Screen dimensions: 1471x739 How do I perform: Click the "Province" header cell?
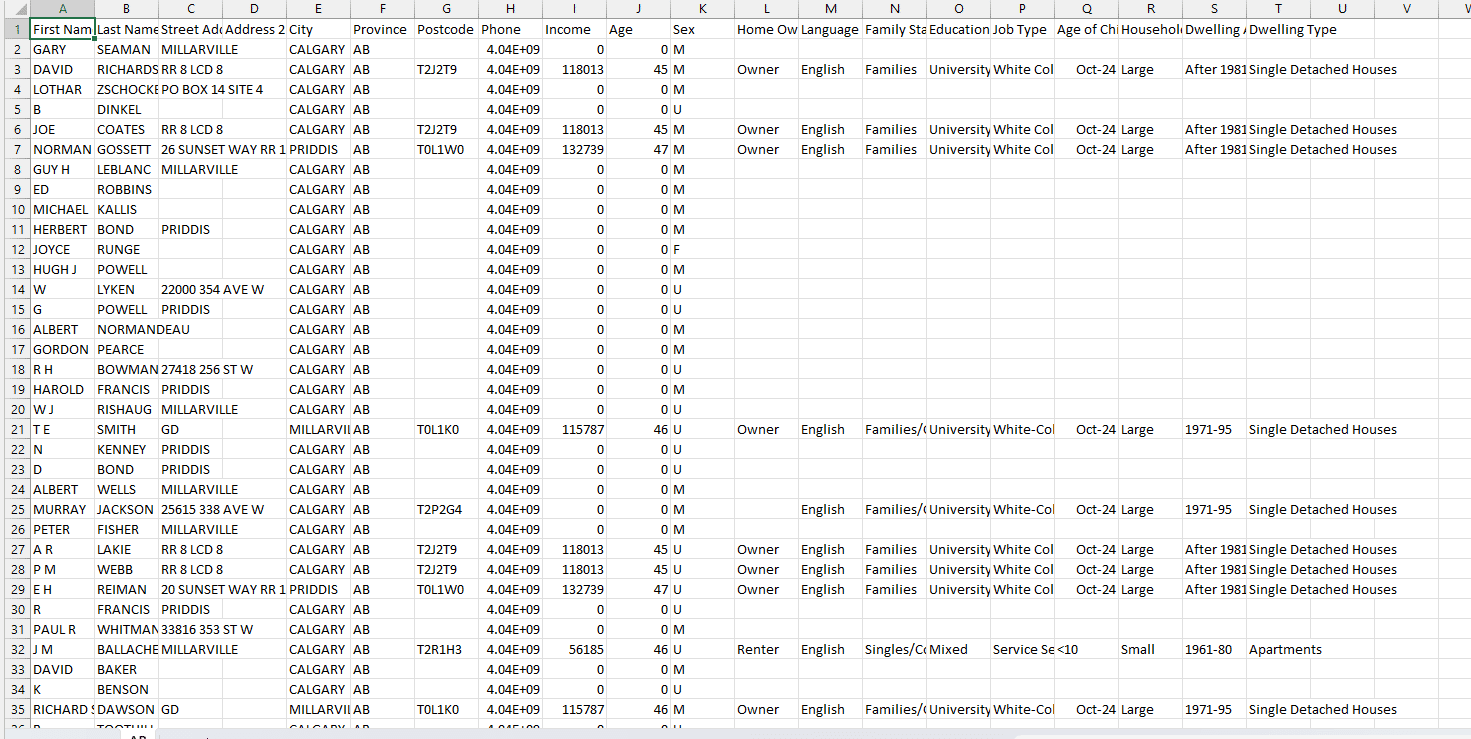click(x=383, y=29)
